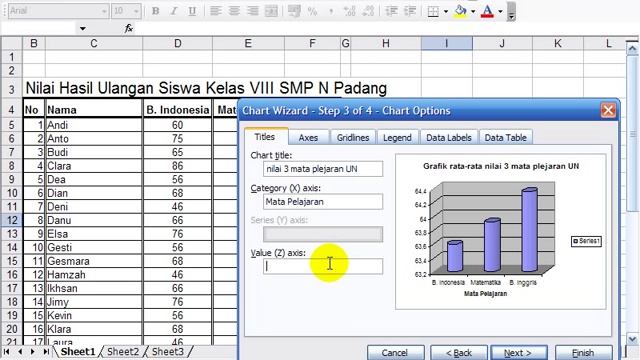
Task: Select Clara's score 86
Action: (x=178, y=166)
